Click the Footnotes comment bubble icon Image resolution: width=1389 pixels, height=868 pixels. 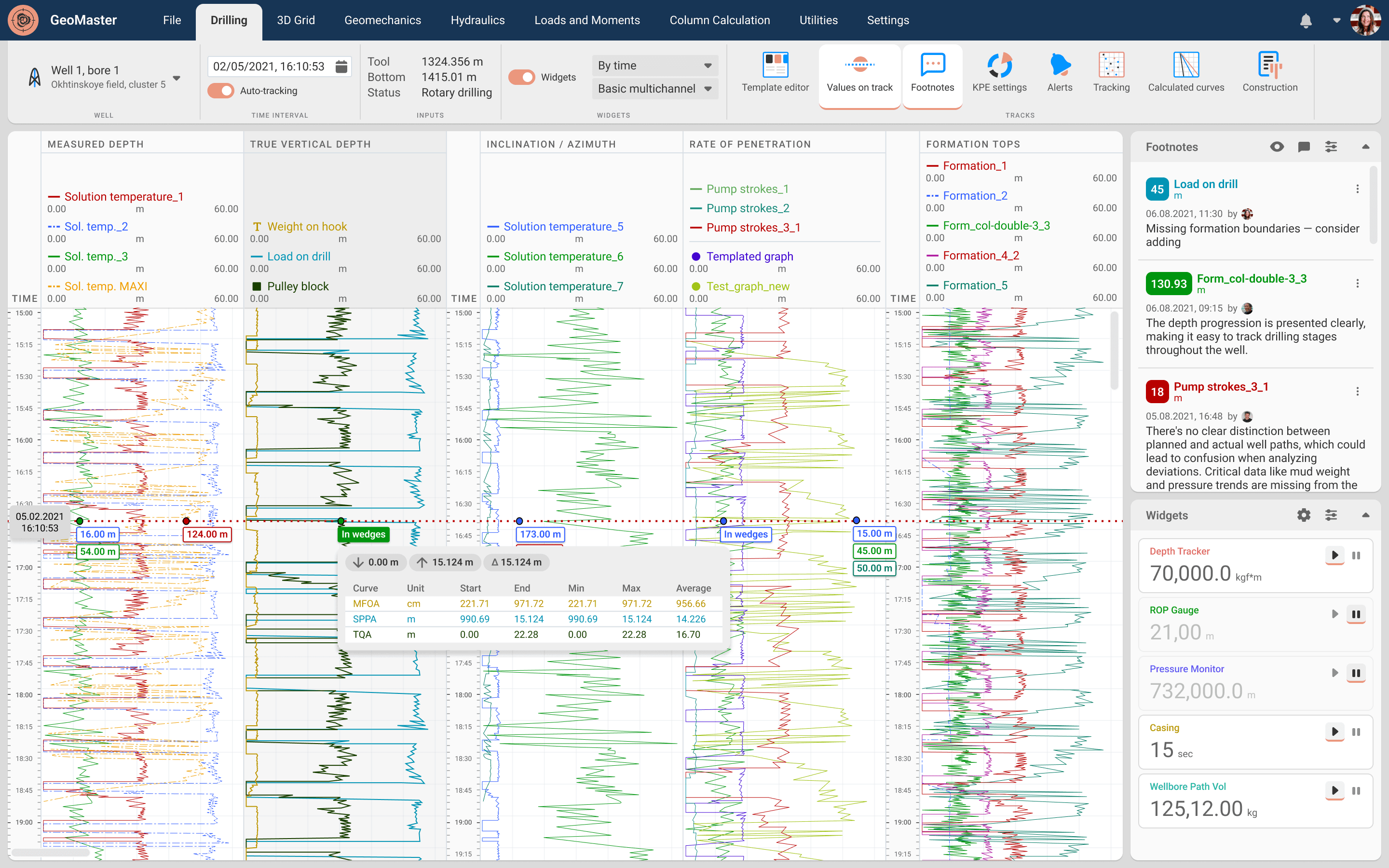coord(1304,147)
